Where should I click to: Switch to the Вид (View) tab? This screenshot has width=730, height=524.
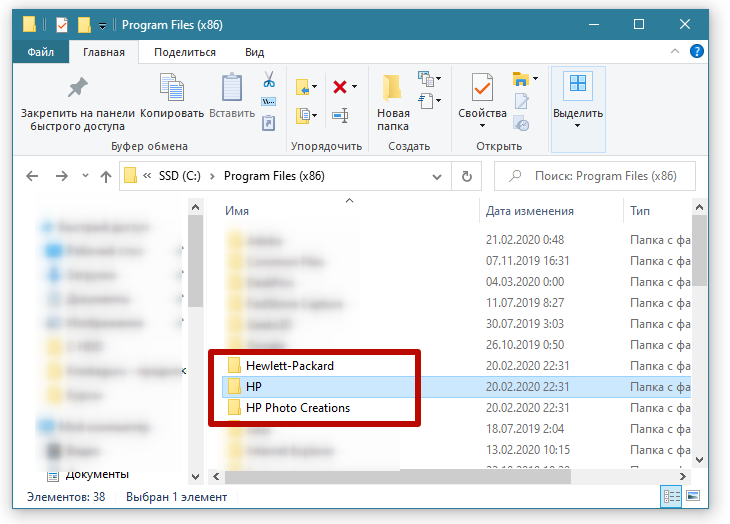tap(254, 52)
